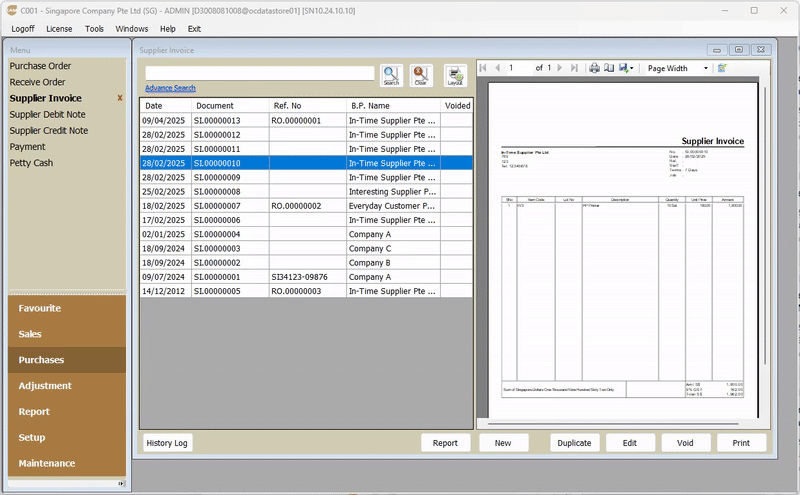Expand the Sales section in sidebar
This screenshot has width=800, height=495.
coord(30,334)
